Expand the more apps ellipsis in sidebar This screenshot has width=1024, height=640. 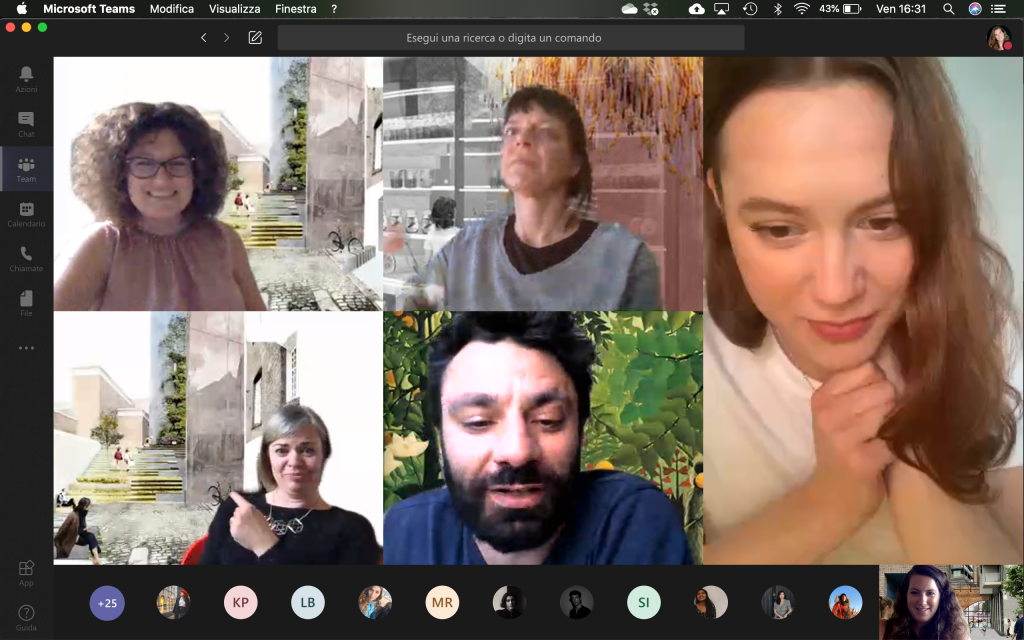click(26, 348)
